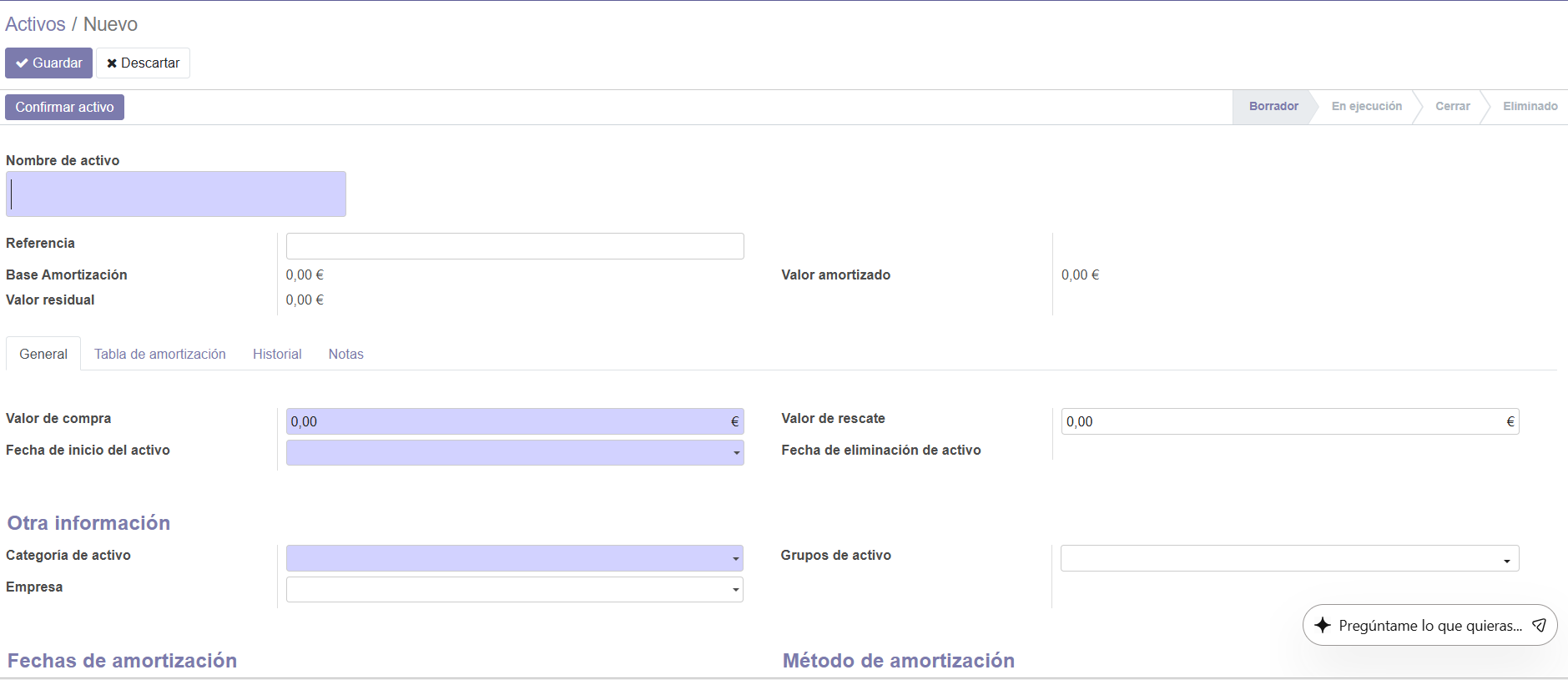The width and height of the screenshot is (1568, 680).
Task: Switch to the Tabla de amortización tab
Action: point(159,354)
